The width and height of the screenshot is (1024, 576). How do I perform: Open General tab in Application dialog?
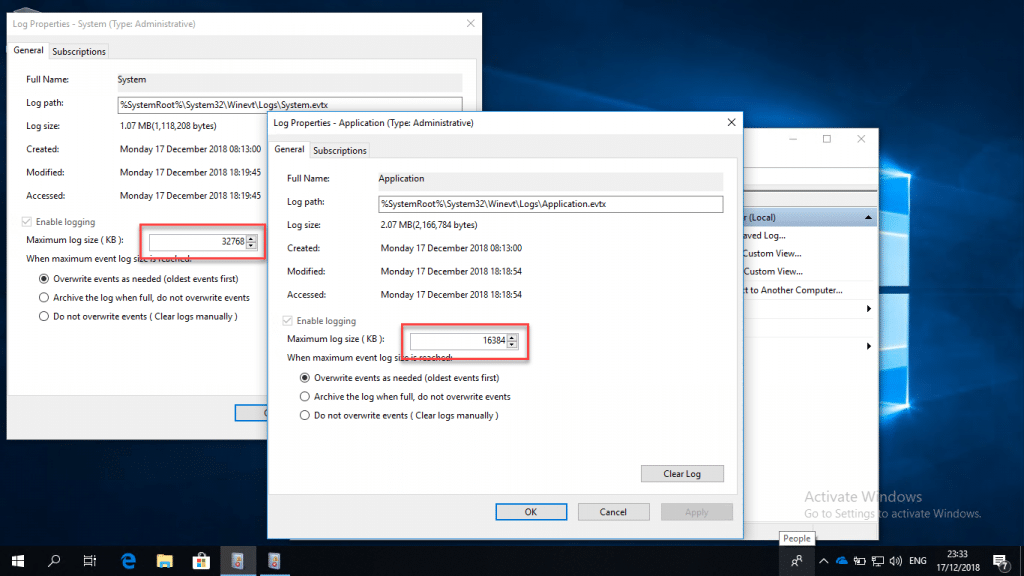(289, 150)
